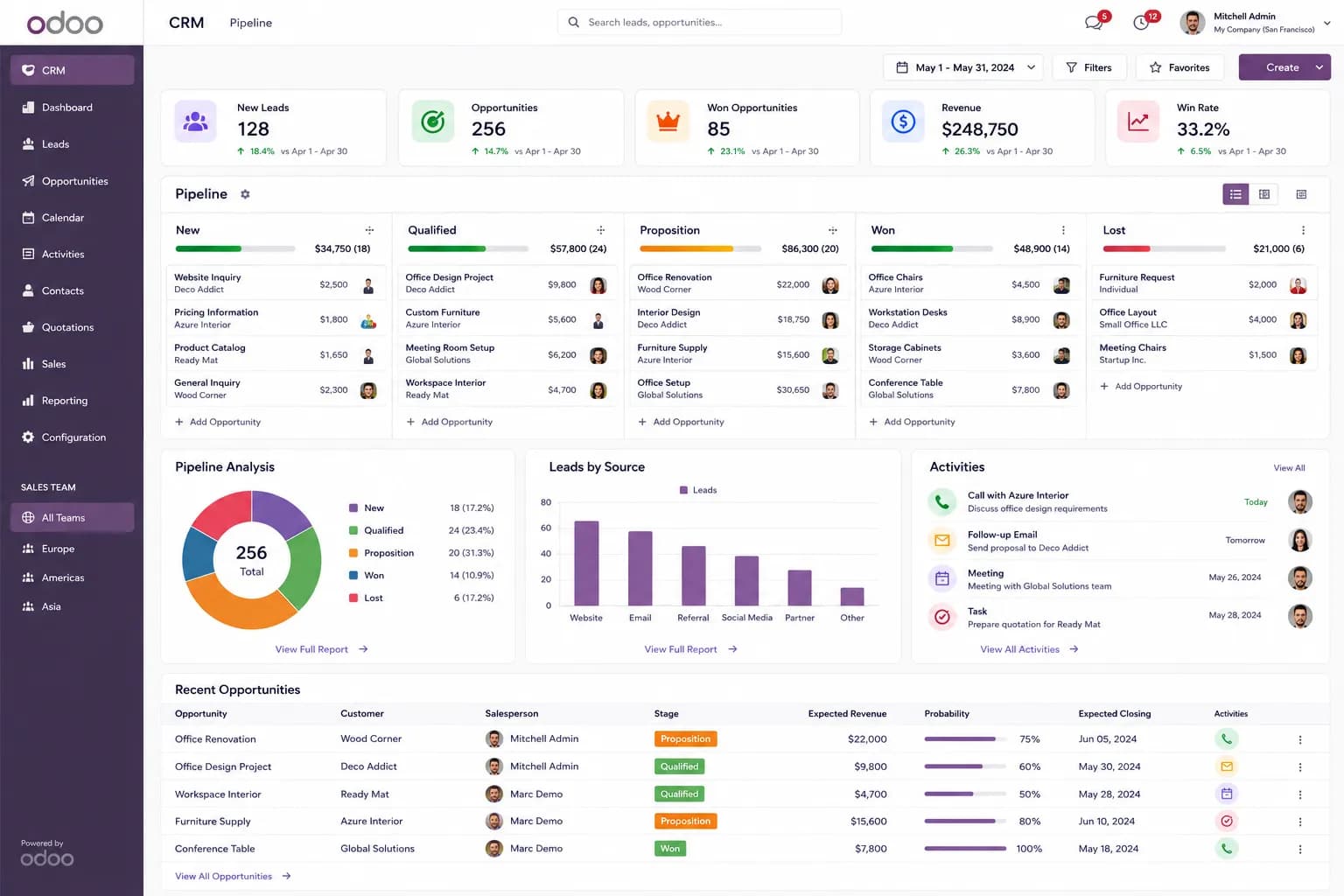Open the Website Inquiry card in New column

[x=276, y=283]
